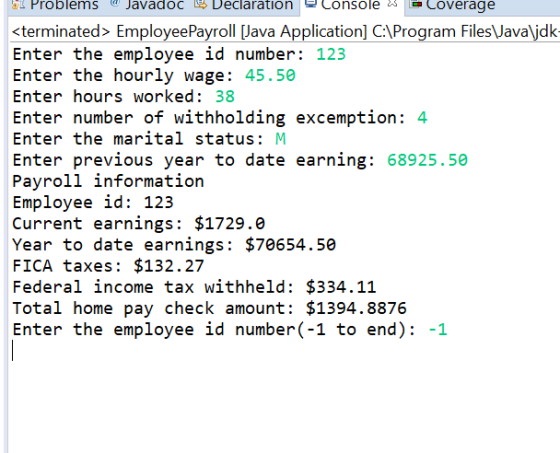The height and width of the screenshot is (453, 560).
Task: Click the Current earnings $1729.0 line
Action: (139, 224)
